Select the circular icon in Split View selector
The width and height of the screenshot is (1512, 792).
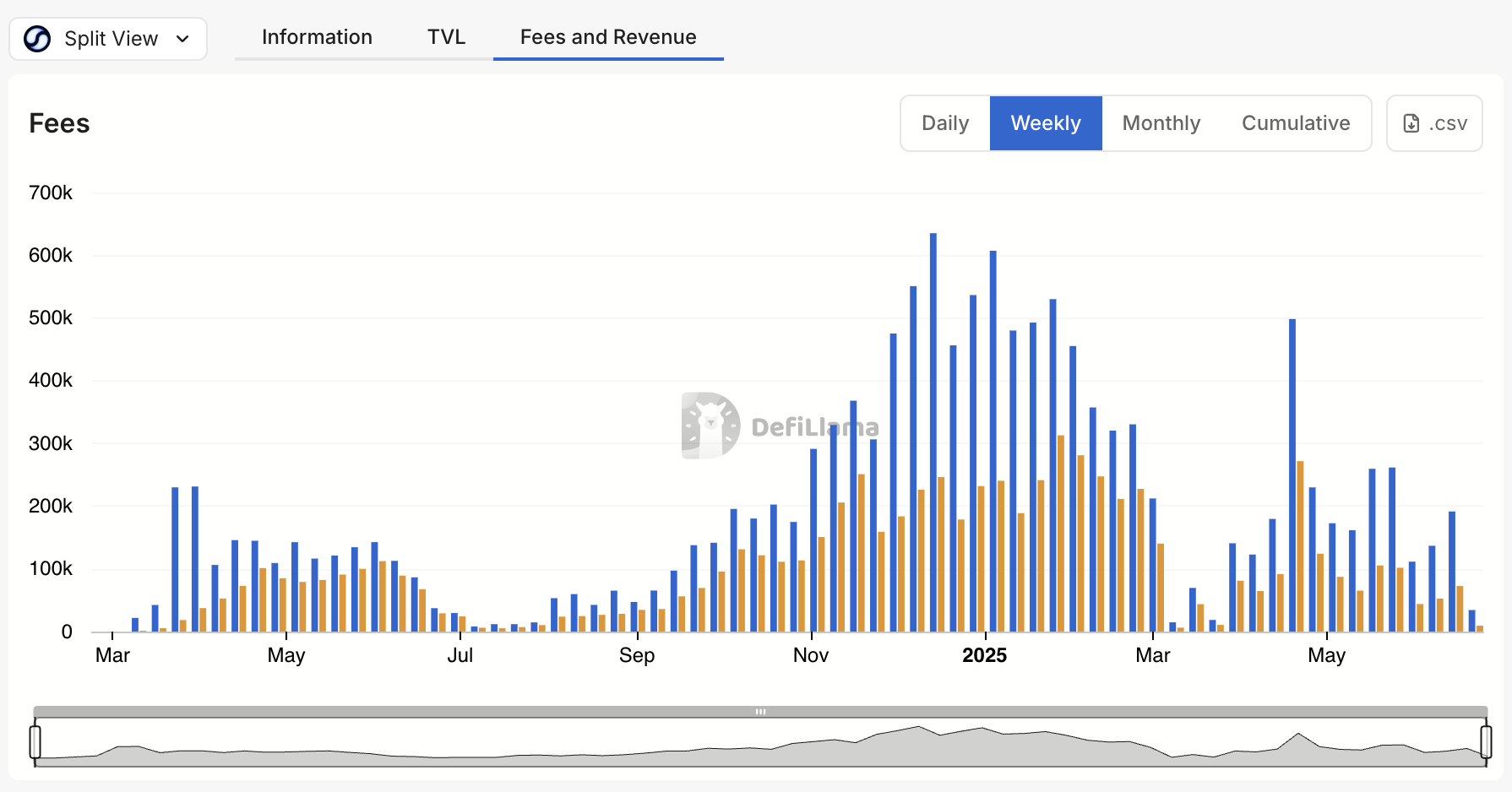[x=35, y=38]
